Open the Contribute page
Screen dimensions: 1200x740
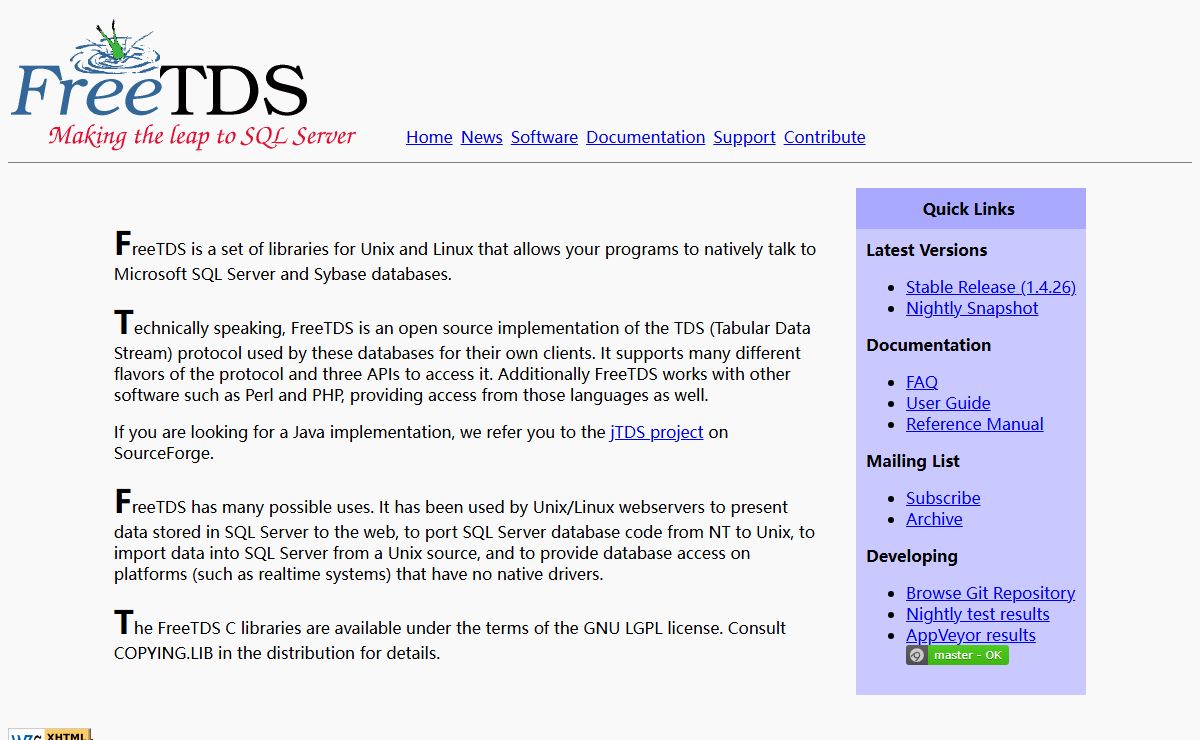point(825,137)
